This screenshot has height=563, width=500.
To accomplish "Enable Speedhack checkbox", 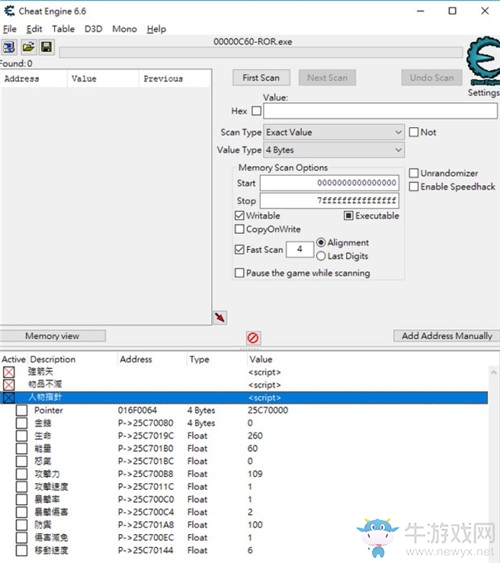I will (x=414, y=187).
